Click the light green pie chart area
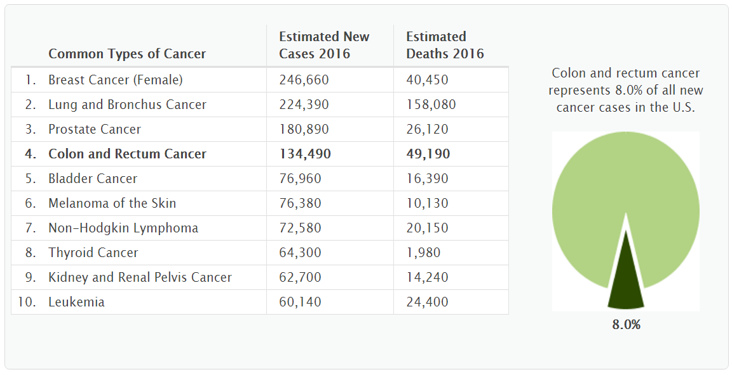Screen dimensions: 732x375 tap(626, 187)
